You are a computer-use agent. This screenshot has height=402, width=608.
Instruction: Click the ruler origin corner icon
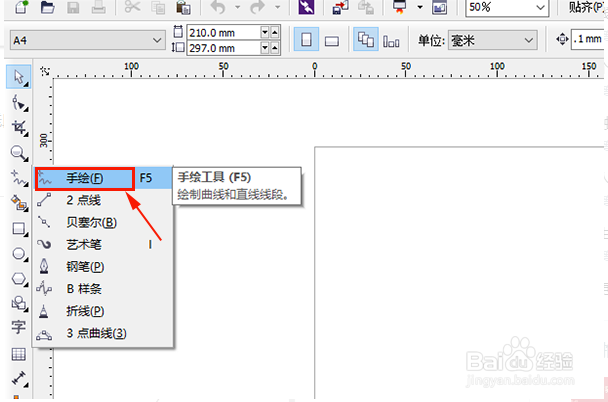[45, 71]
